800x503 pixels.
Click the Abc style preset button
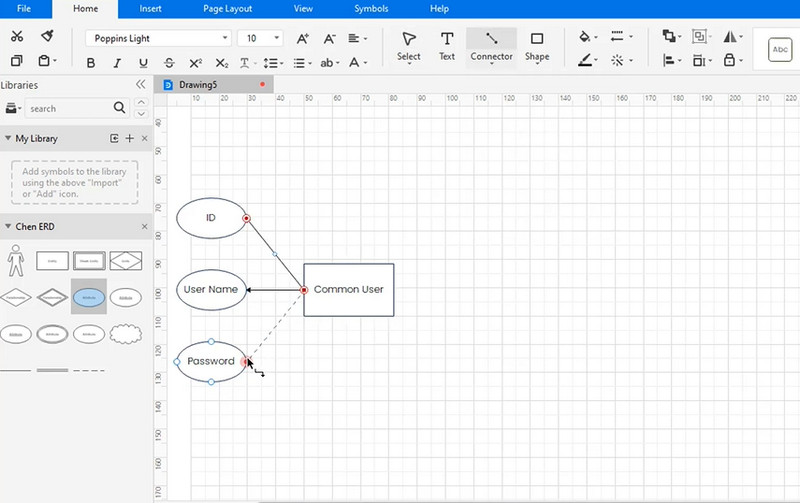point(781,50)
